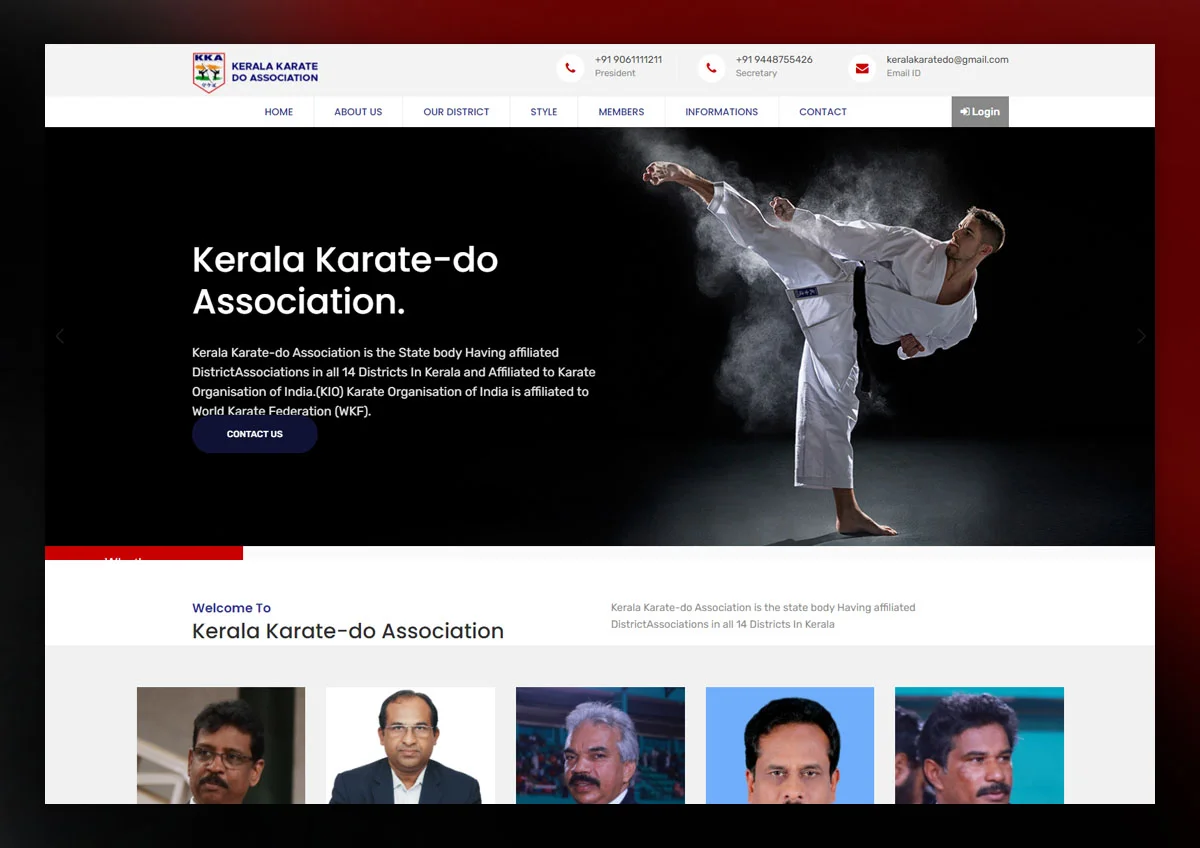
Task: Click the Login button
Action: [980, 112]
